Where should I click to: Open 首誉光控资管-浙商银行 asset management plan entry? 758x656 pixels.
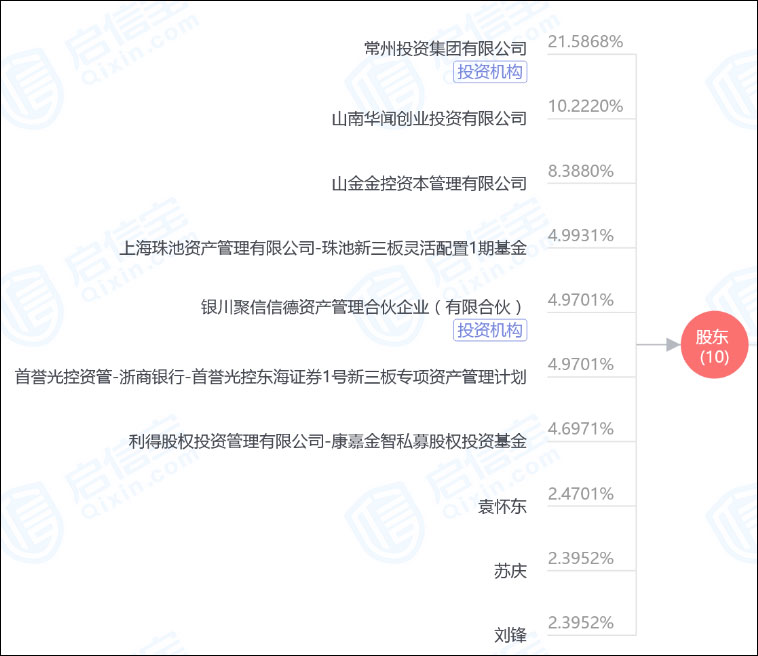[271, 377]
